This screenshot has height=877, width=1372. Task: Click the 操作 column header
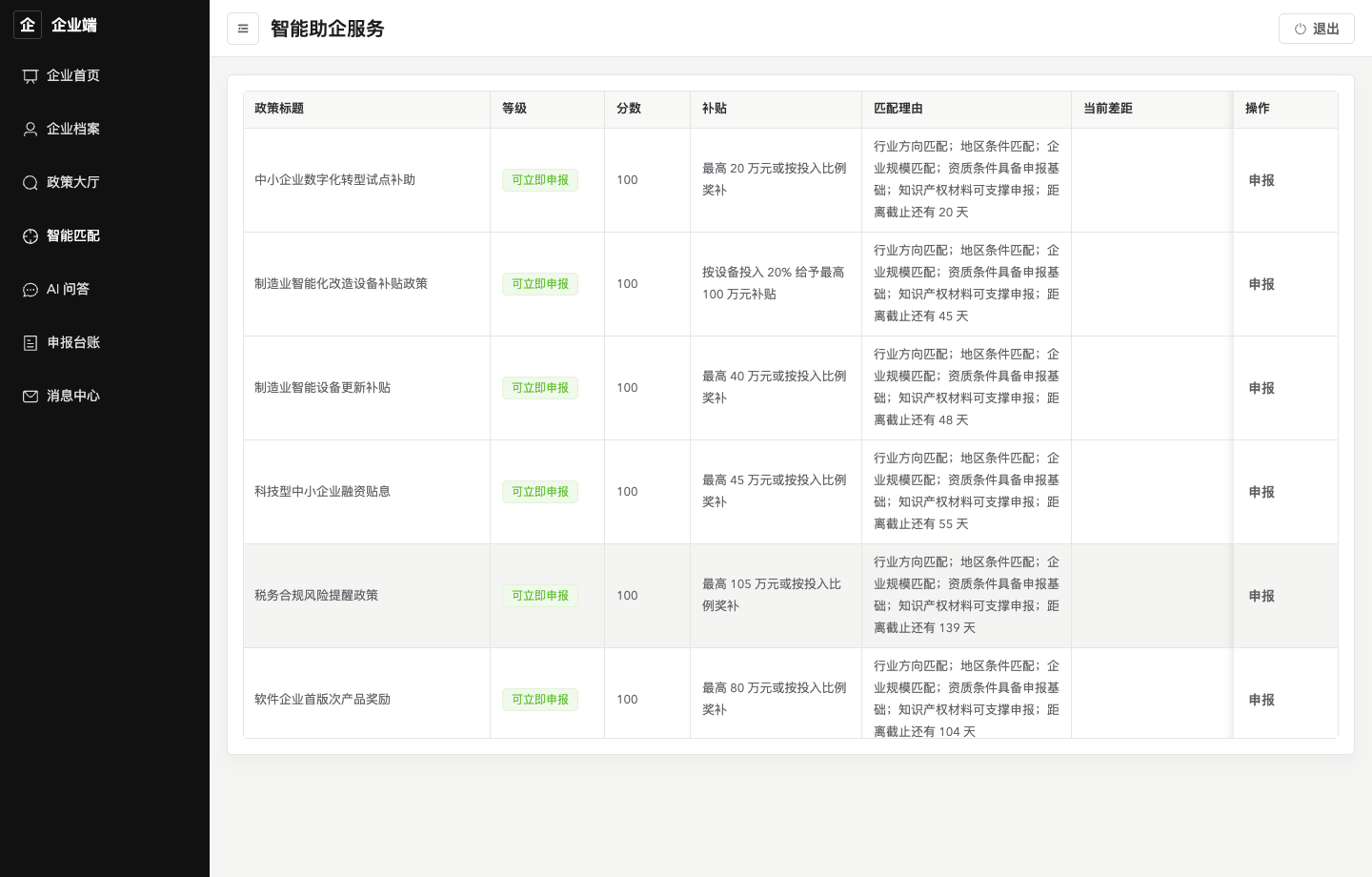coord(1286,109)
